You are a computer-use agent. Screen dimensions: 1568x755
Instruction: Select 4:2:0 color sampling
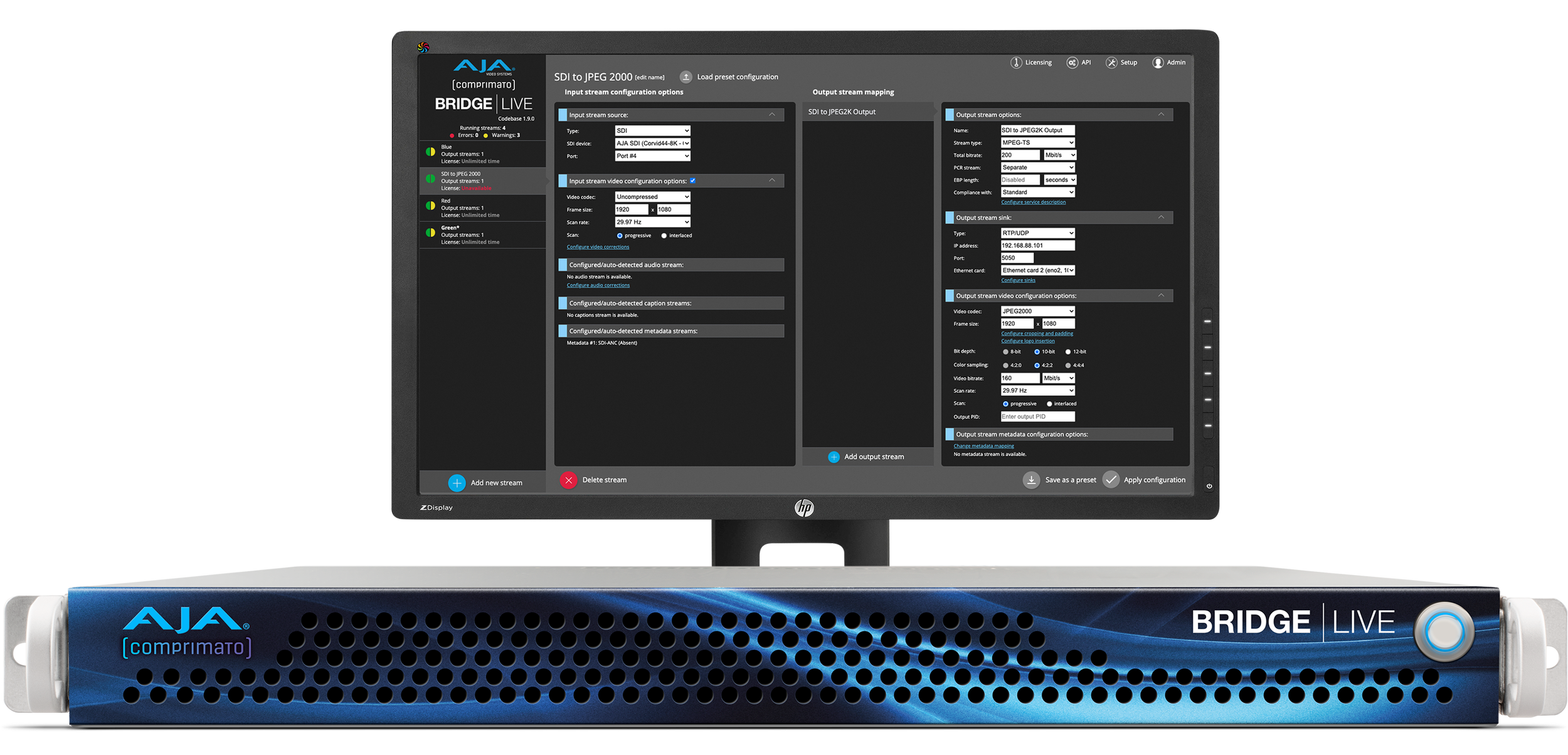tap(1005, 366)
